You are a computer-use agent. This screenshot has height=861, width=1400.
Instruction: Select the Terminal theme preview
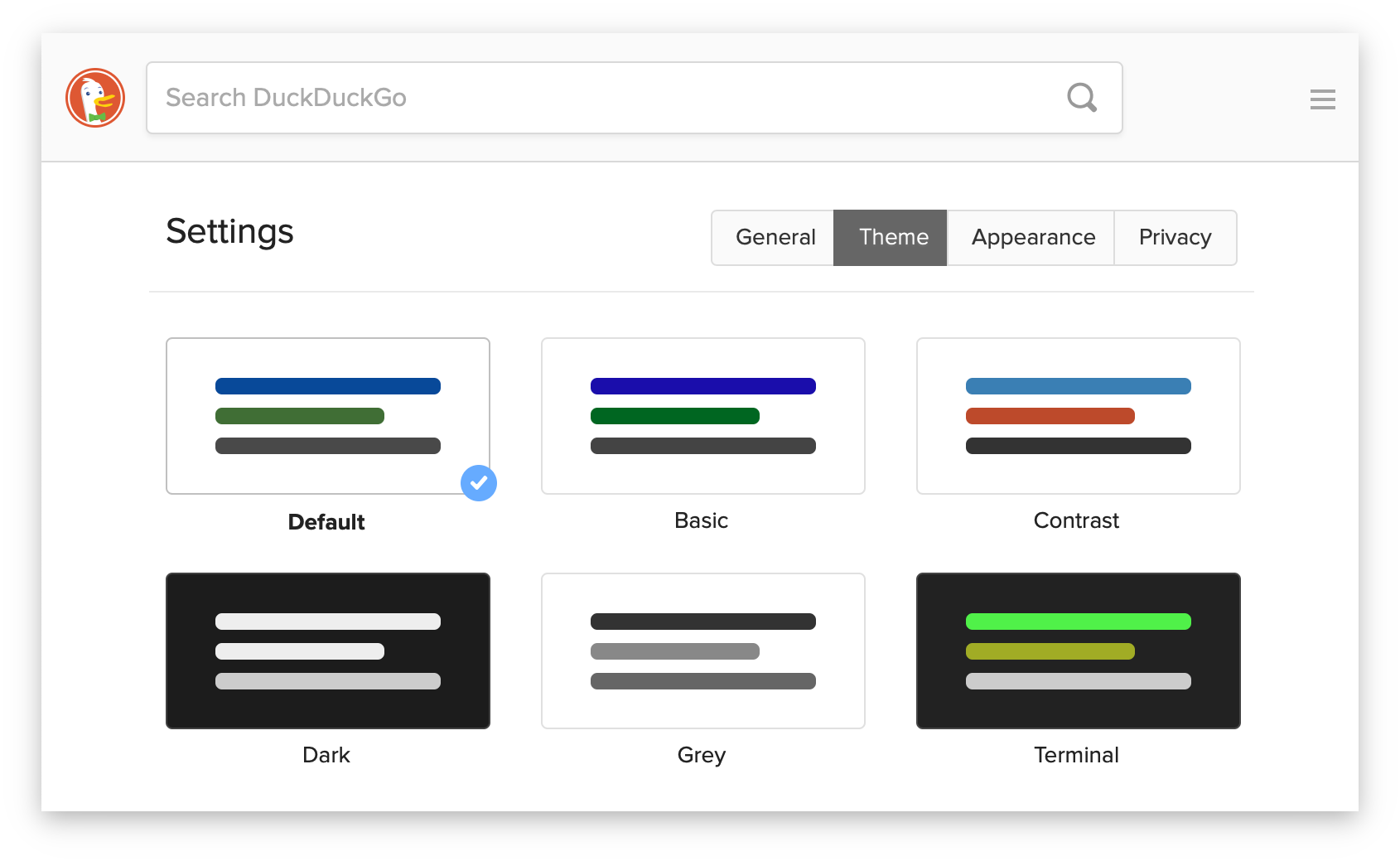tap(1078, 651)
